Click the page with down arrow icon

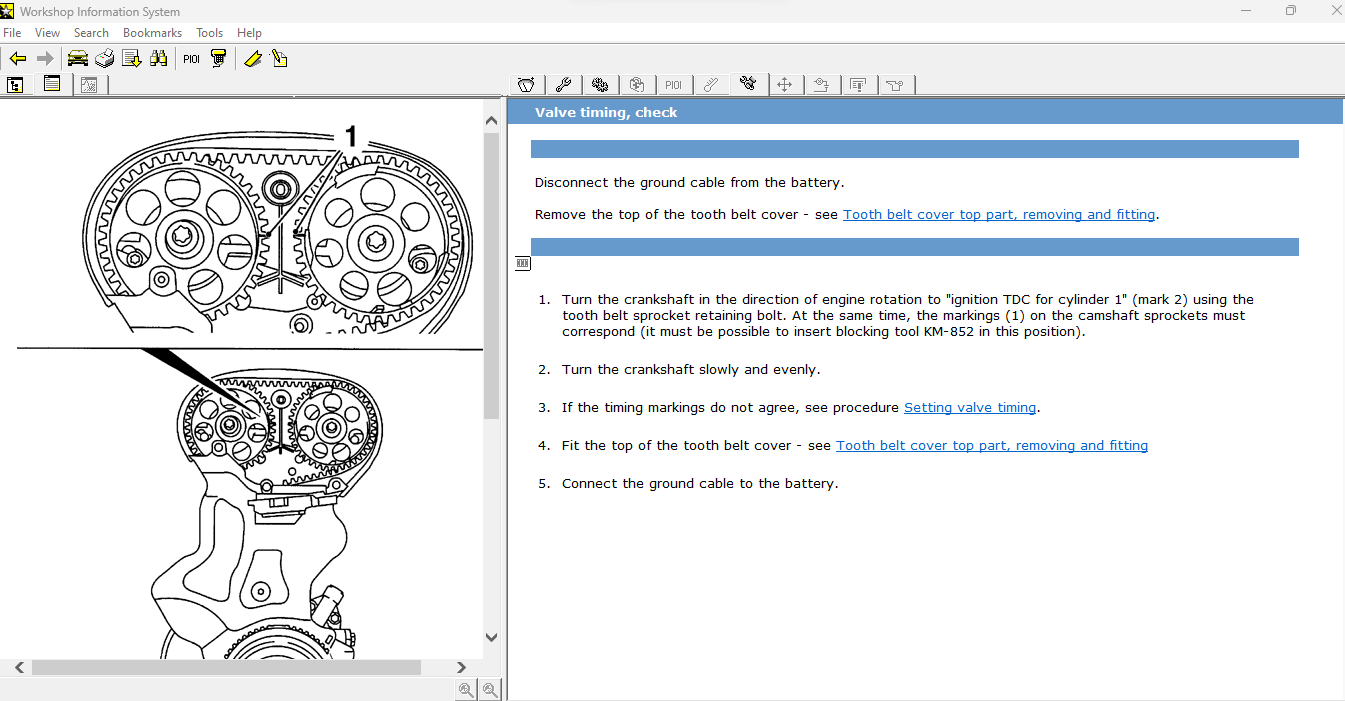point(131,59)
